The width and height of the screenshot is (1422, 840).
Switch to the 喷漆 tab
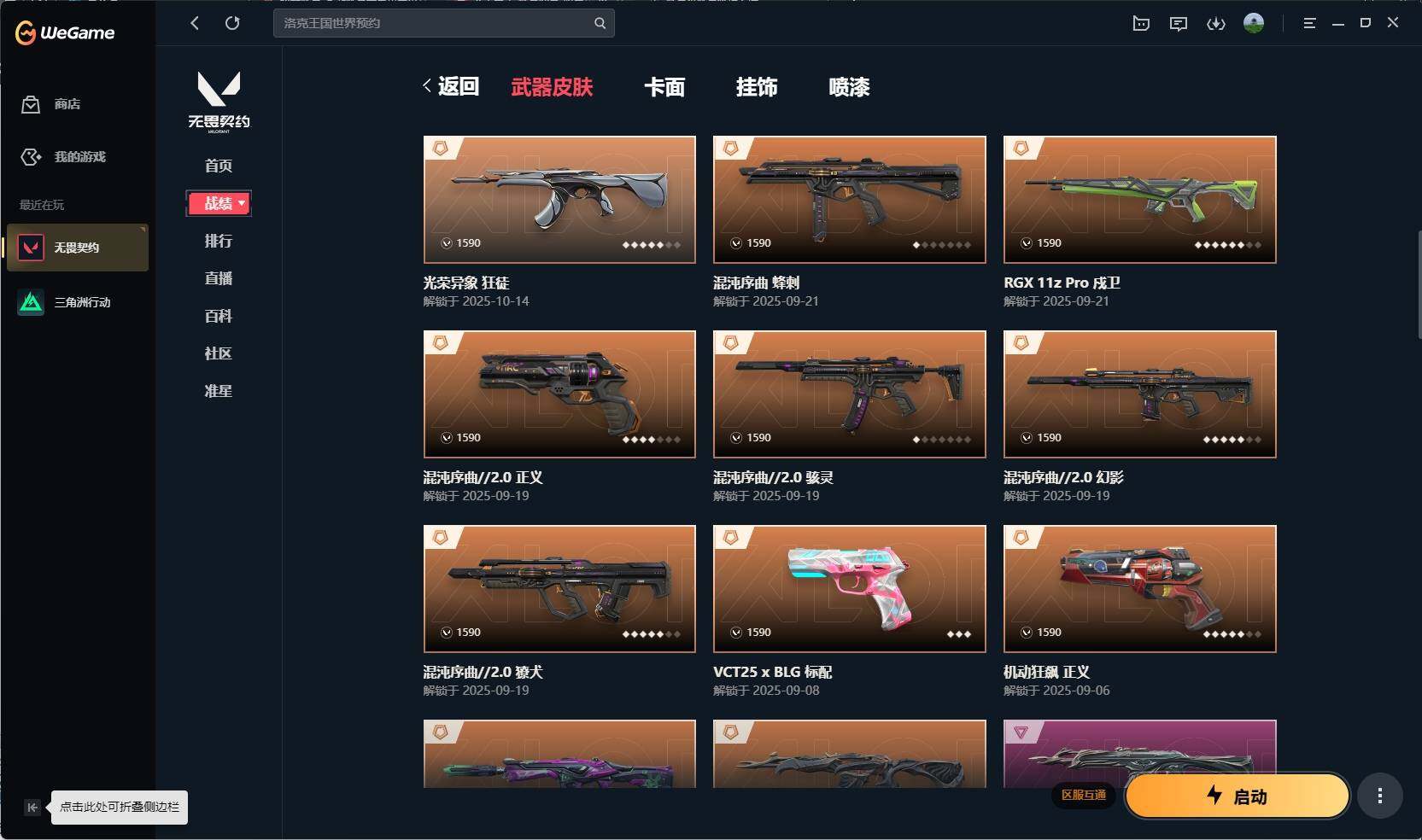pos(849,87)
